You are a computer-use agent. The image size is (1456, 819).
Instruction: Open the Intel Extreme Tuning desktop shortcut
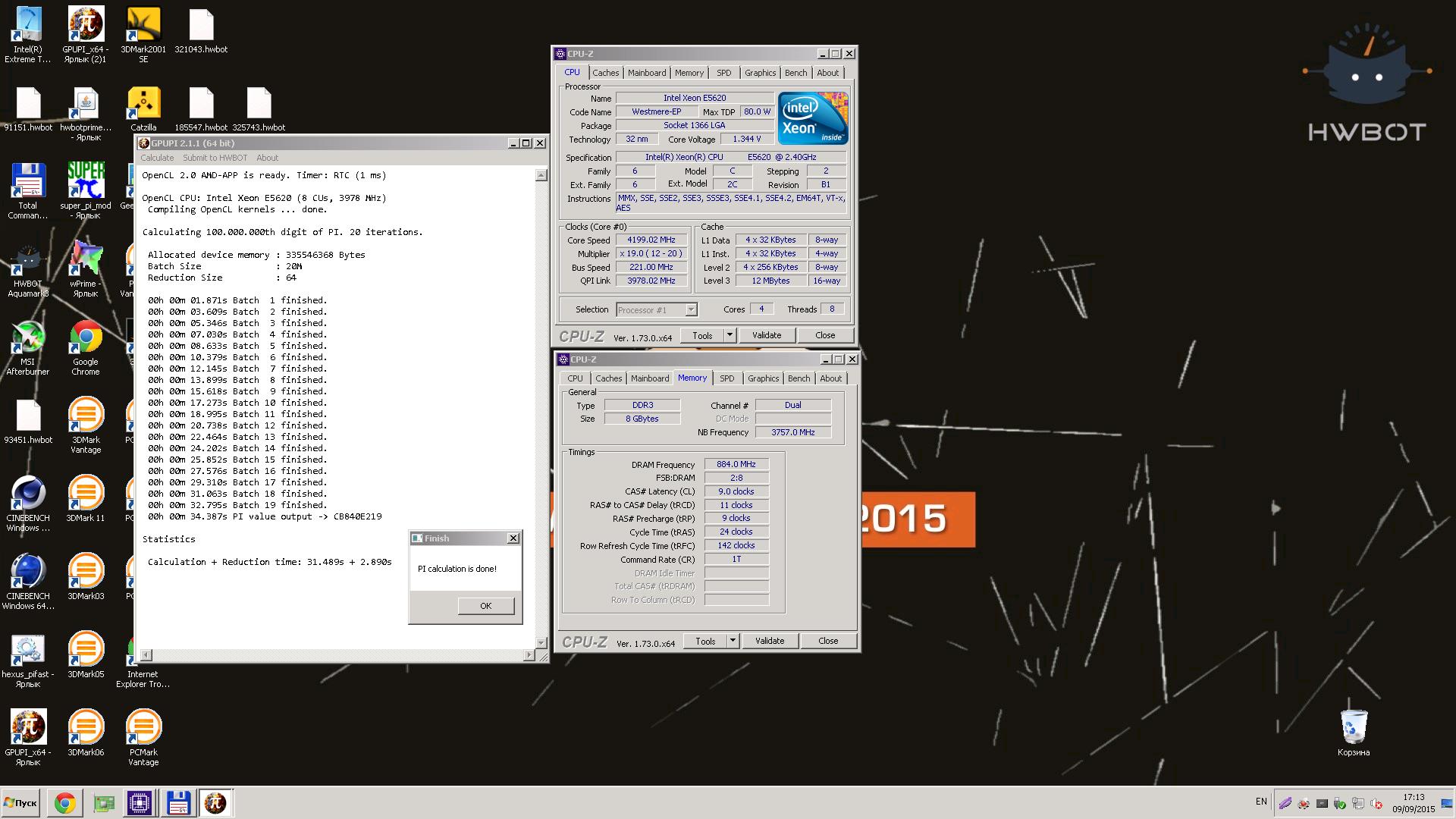[x=28, y=34]
